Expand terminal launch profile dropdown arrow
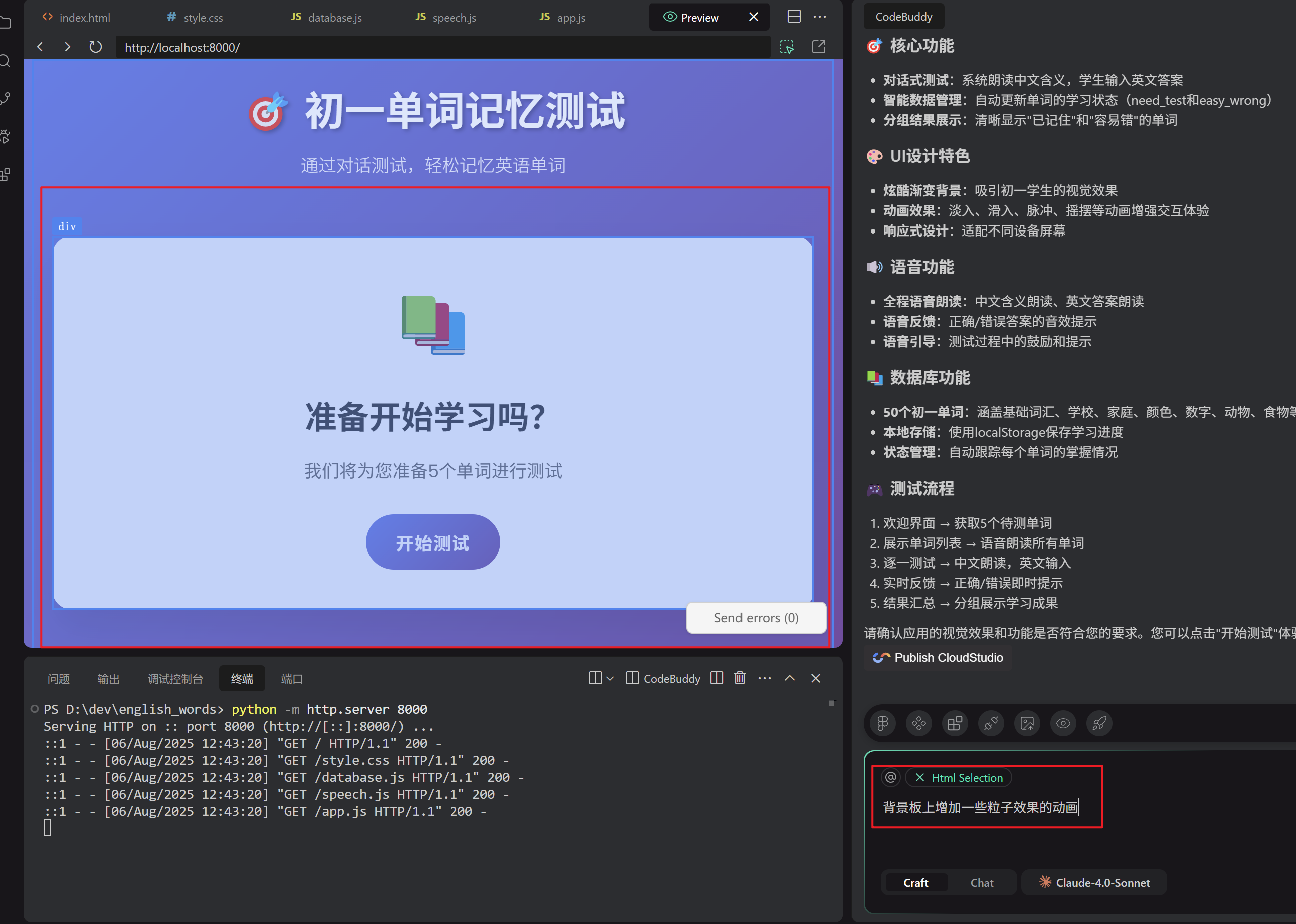 click(x=610, y=679)
